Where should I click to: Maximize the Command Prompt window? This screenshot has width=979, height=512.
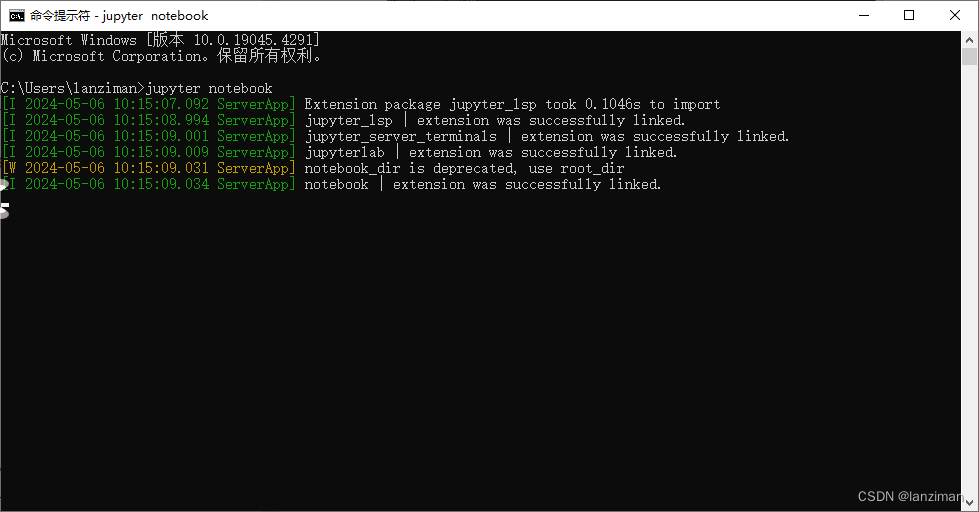click(909, 16)
